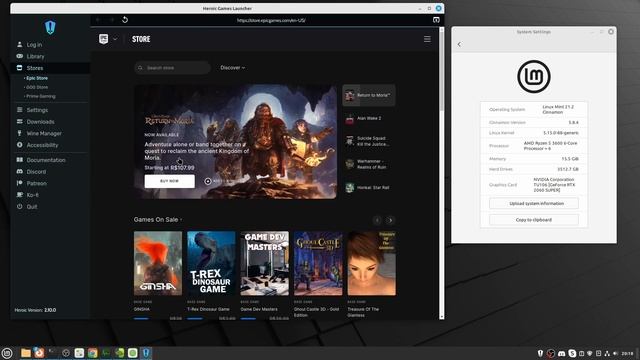Click Upload system information button
Screen dimensions: 640x360
(x=534, y=203)
